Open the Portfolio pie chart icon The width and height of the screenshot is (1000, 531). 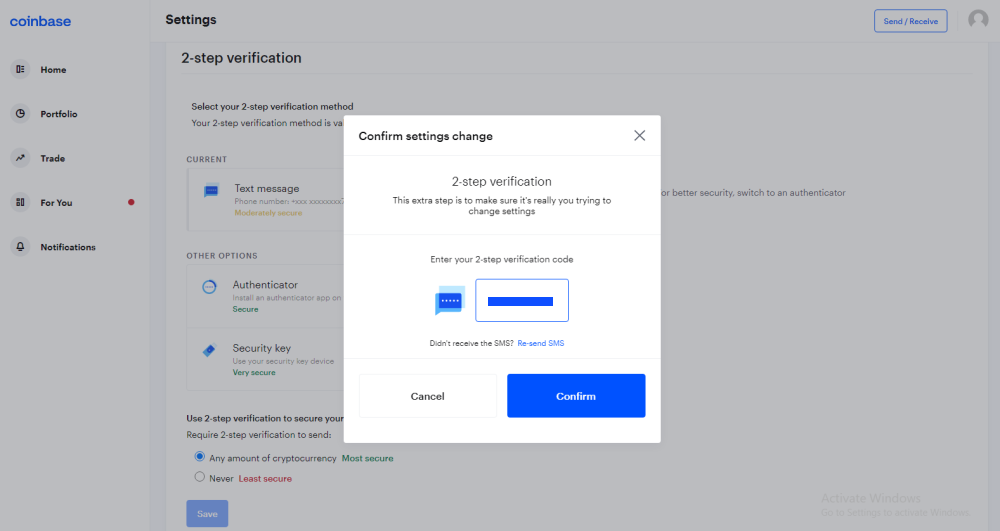click(20, 114)
